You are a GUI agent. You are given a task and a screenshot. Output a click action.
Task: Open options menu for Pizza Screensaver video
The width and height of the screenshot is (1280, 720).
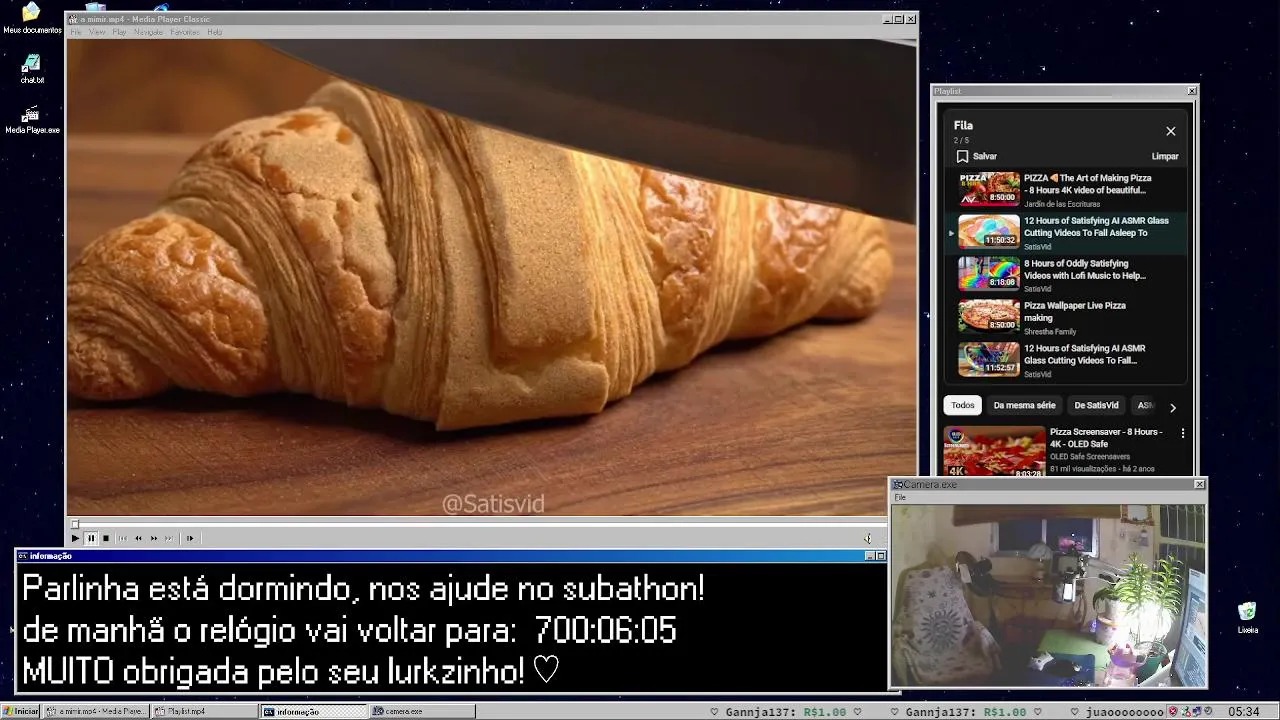1183,434
